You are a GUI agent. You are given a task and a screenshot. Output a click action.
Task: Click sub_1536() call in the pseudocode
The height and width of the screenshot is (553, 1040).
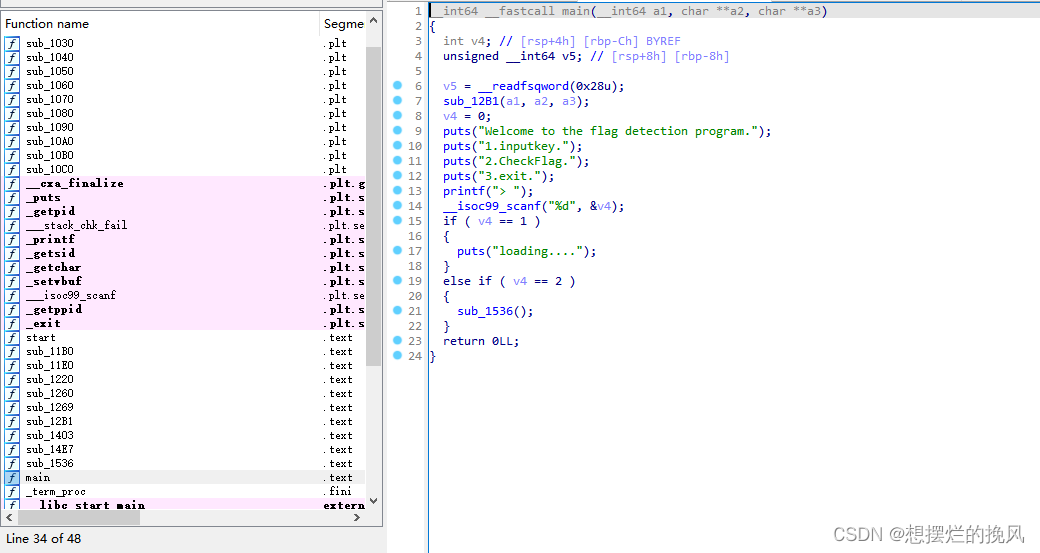(495, 311)
